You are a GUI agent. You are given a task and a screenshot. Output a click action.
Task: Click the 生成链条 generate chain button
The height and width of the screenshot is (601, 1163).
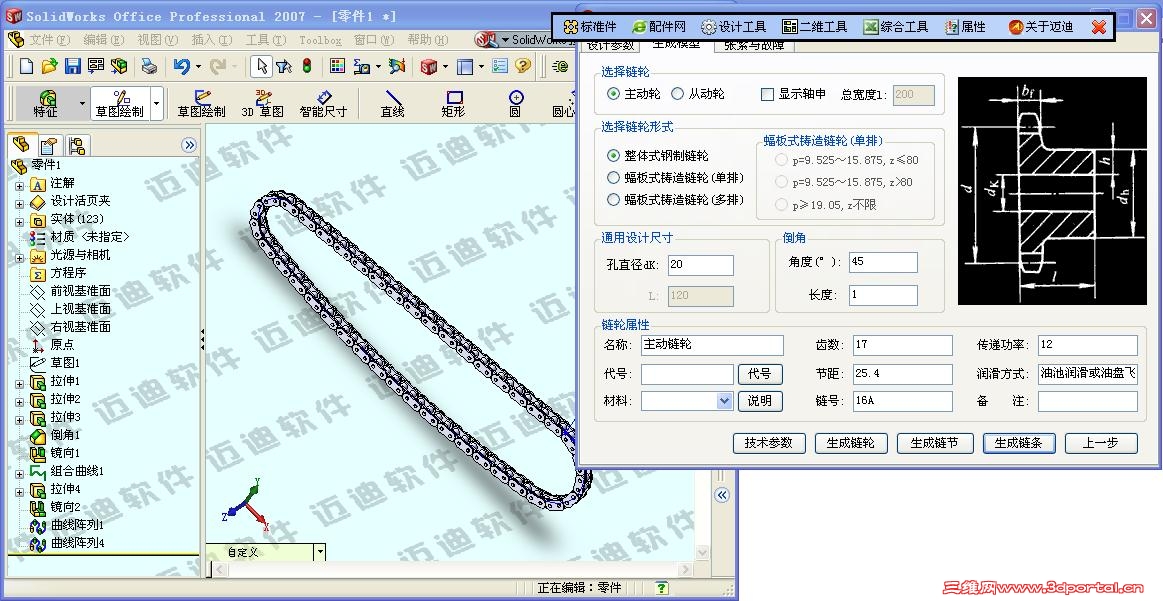(x=1018, y=442)
